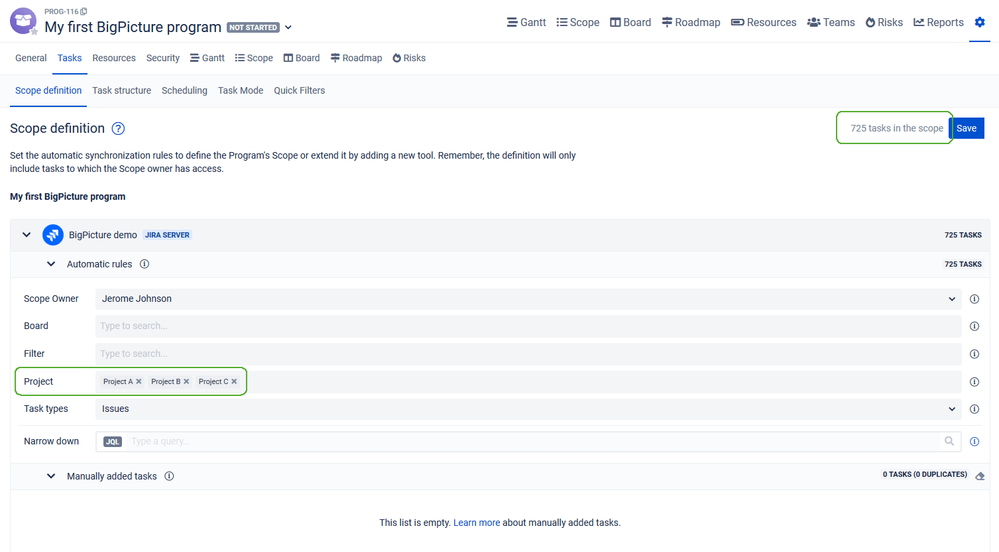The height and width of the screenshot is (552, 999).
Task: Select the Scope definition sub-tab
Action: tap(48, 91)
